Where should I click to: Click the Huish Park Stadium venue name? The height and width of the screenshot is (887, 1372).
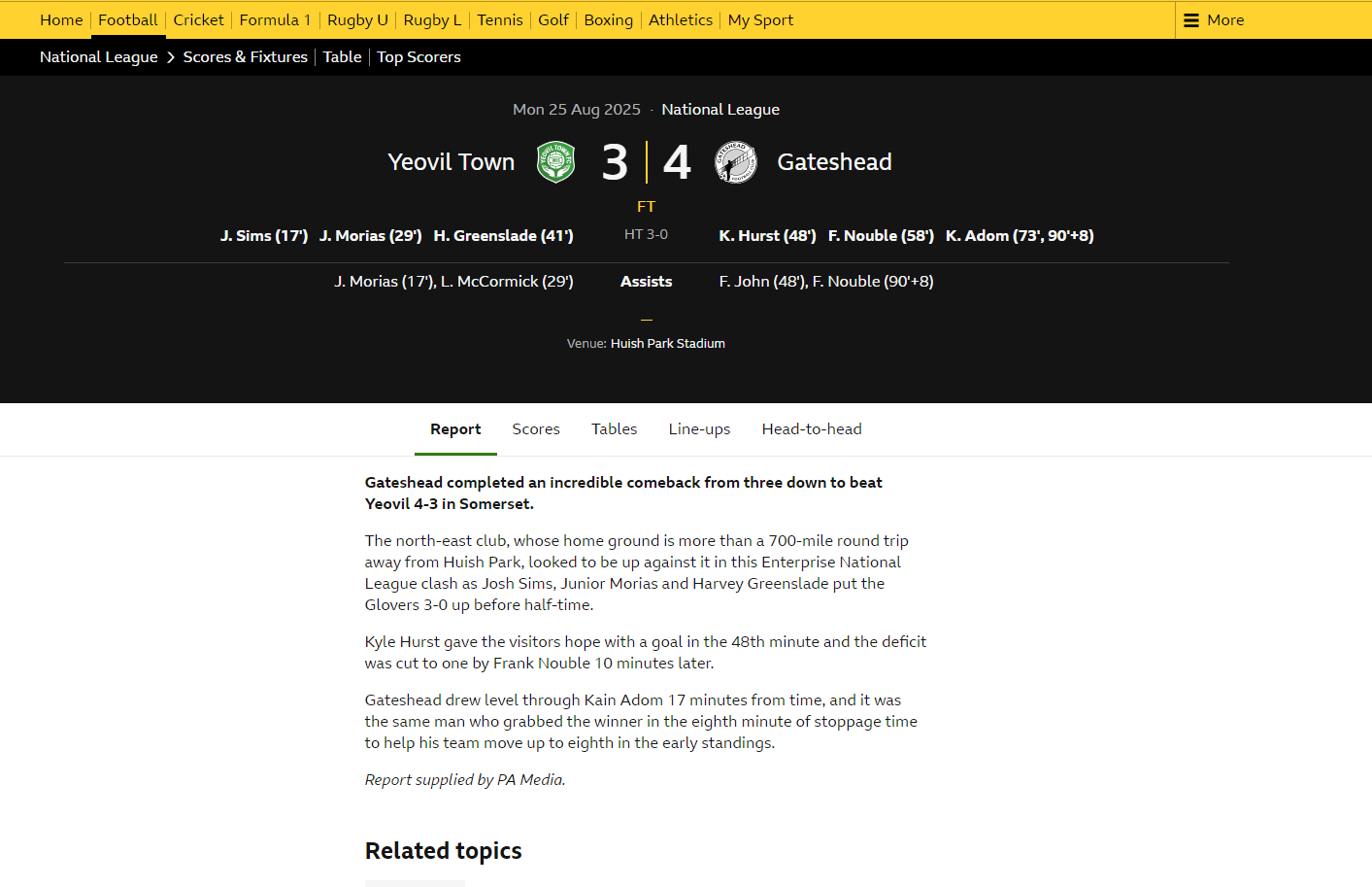[668, 344]
